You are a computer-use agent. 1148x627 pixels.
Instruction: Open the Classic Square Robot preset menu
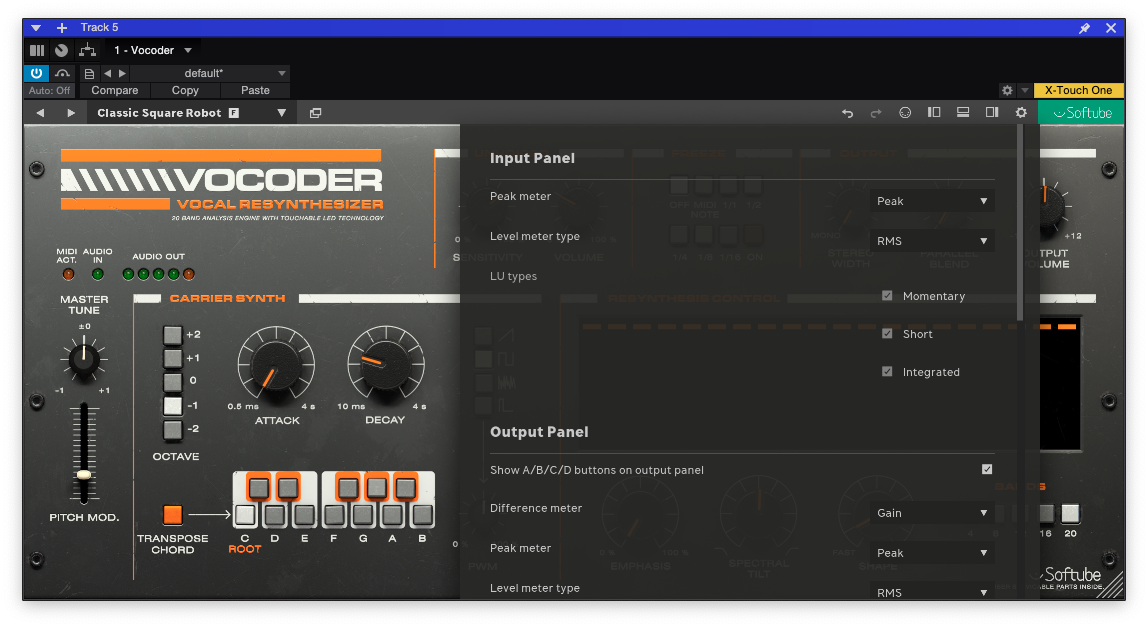tap(192, 113)
